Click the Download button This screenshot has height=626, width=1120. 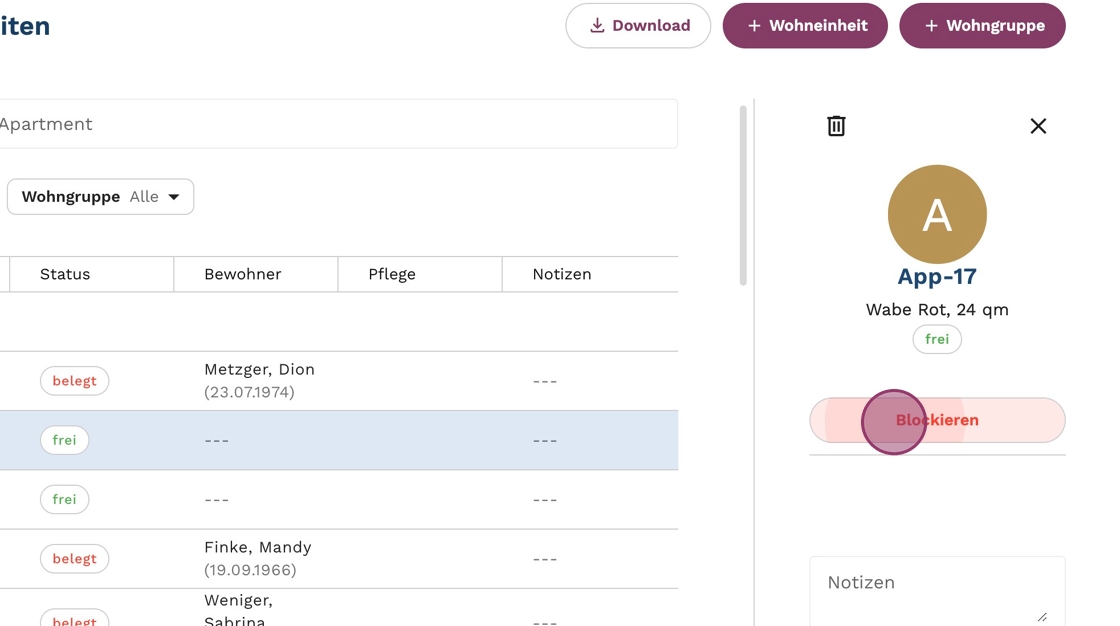(x=638, y=26)
